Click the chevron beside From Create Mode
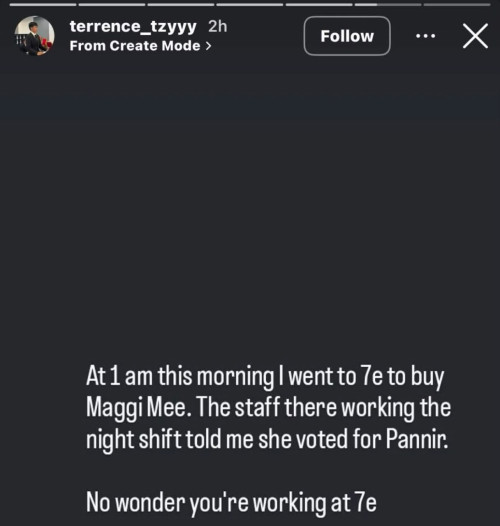500x526 pixels. point(209,46)
